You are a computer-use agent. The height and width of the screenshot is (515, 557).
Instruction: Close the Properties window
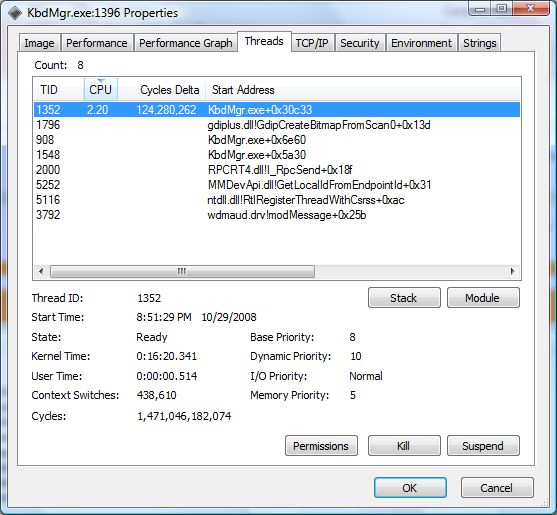tap(531, 8)
